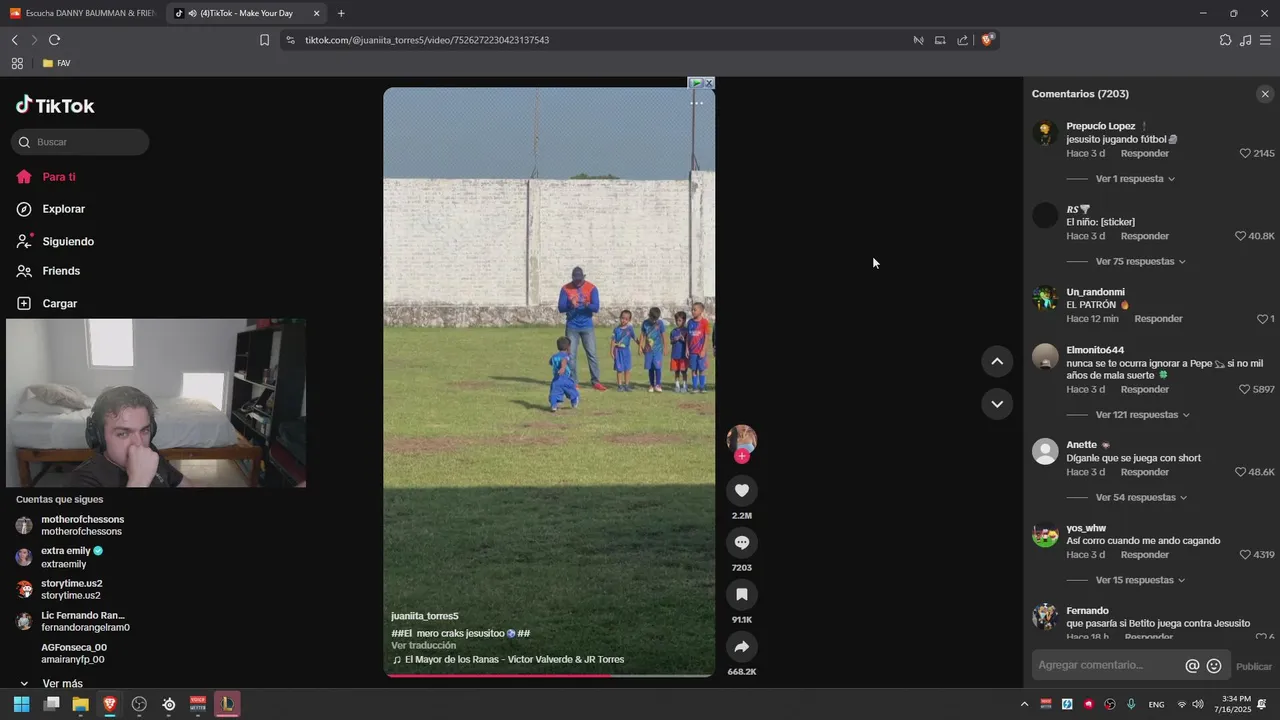Reply to Prepucio Lopez's comment
The width and height of the screenshot is (1280, 720).
pos(1145,153)
